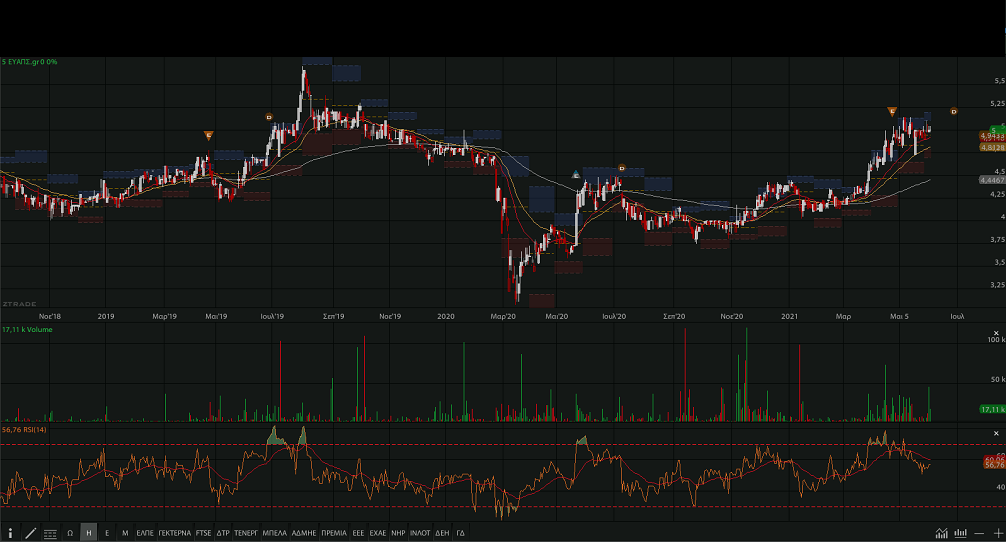This screenshot has height=542, width=1006.
Task: Open the ΑΔΜΗΕ symbol tab
Action: [304, 533]
